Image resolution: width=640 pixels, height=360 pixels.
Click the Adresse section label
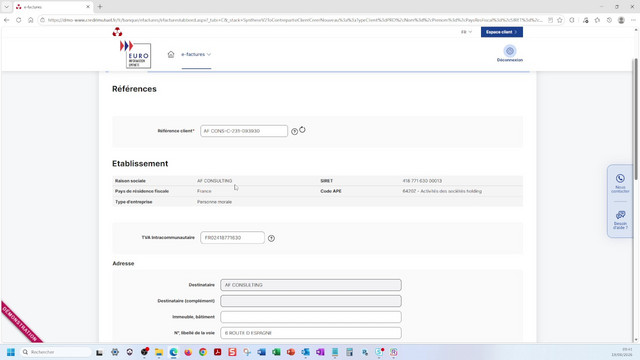pos(123,264)
